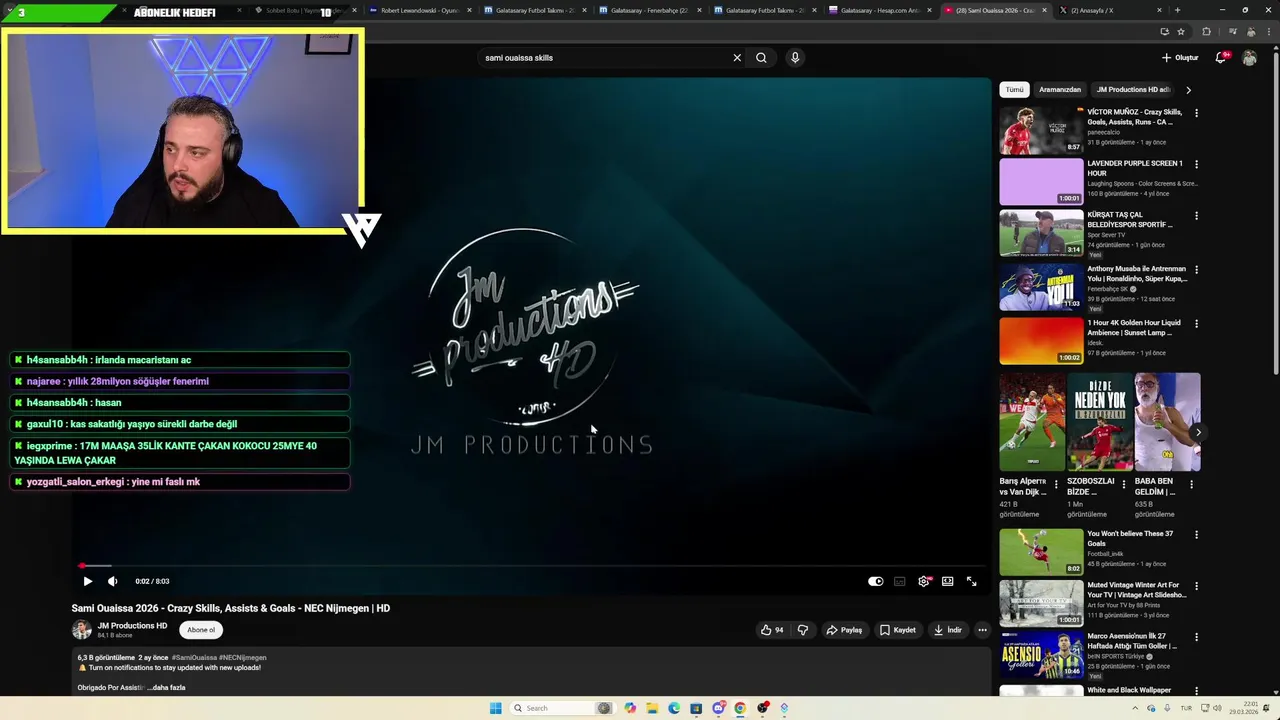The width and height of the screenshot is (1280, 720).
Task: Click the Windows taskbar search box
Action: click(561, 708)
